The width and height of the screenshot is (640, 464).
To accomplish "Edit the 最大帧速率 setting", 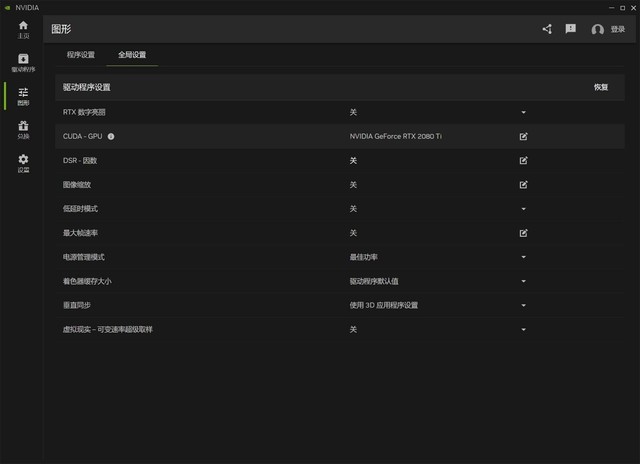I will click(523, 233).
